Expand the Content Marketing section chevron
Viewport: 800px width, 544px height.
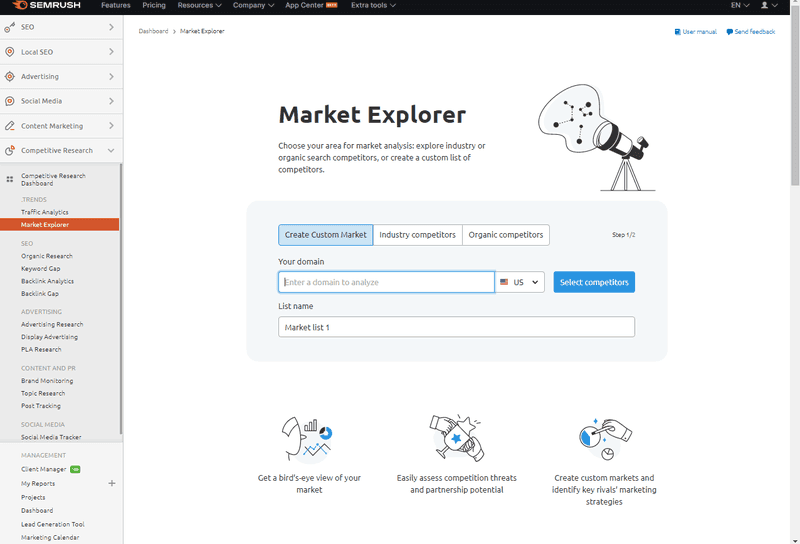(111, 126)
